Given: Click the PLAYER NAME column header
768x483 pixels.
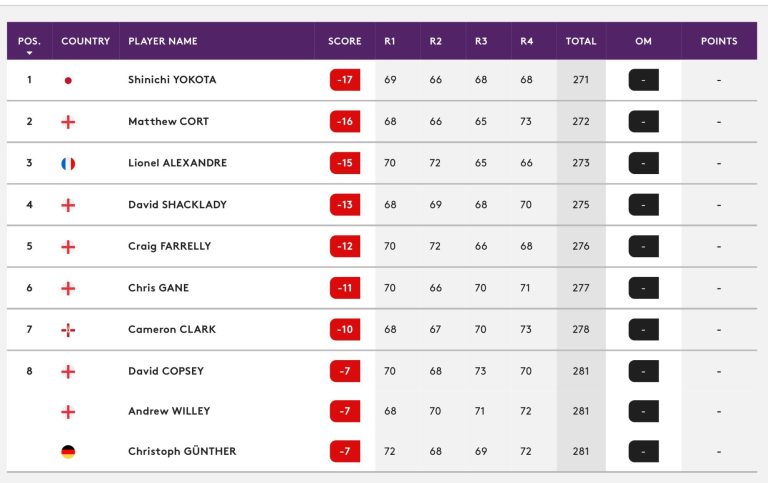Looking at the screenshot, I should [163, 41].
